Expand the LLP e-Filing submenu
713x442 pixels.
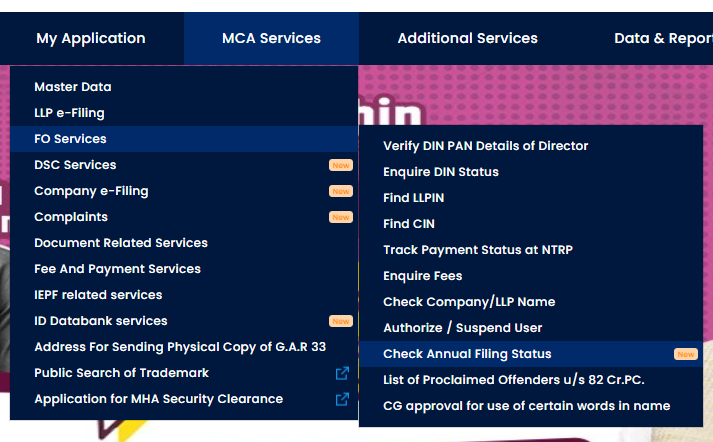[x=184, y=113]
